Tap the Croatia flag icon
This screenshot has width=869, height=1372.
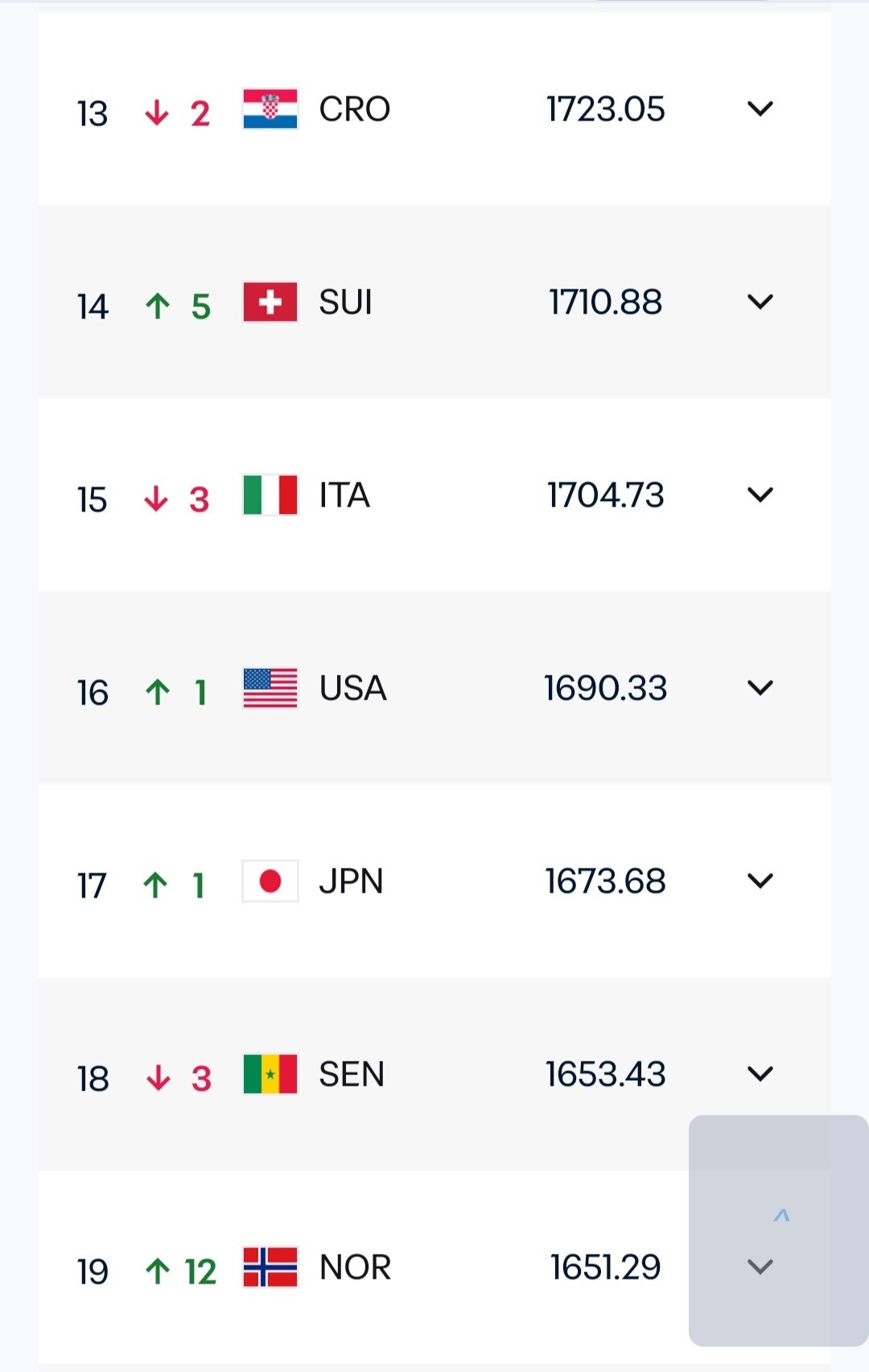270,109
